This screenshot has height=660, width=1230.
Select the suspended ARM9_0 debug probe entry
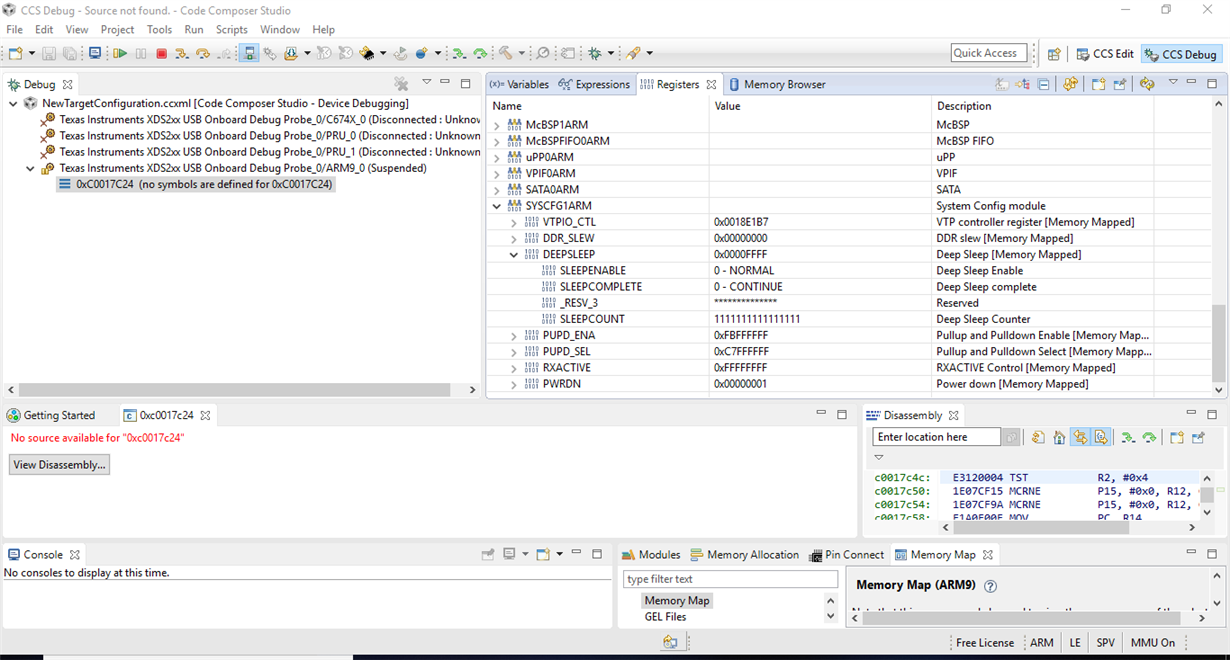tap(234, 168)
